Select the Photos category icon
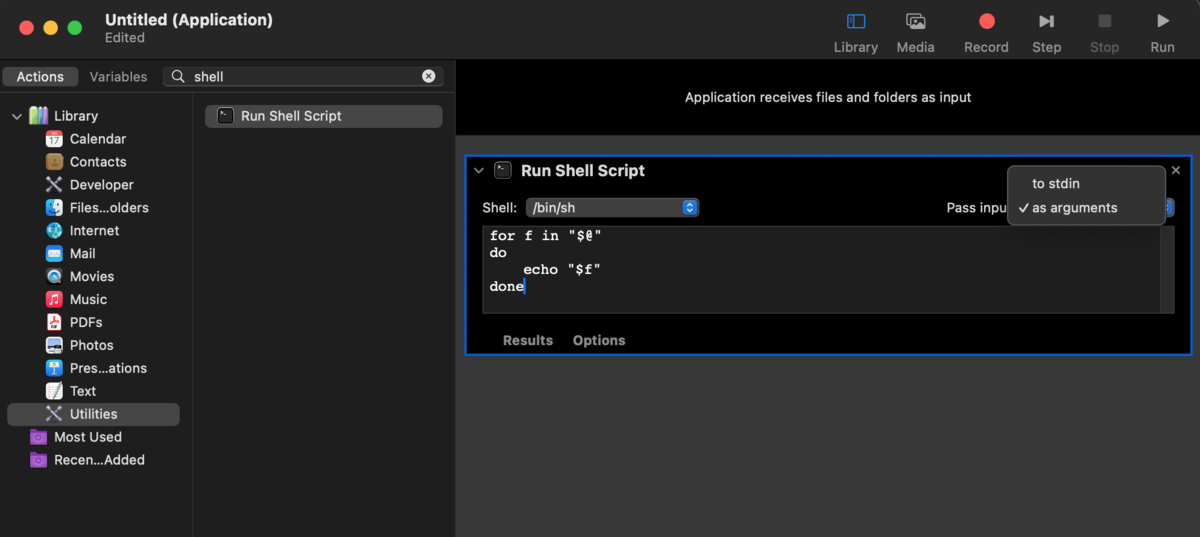 pos(54,346)
